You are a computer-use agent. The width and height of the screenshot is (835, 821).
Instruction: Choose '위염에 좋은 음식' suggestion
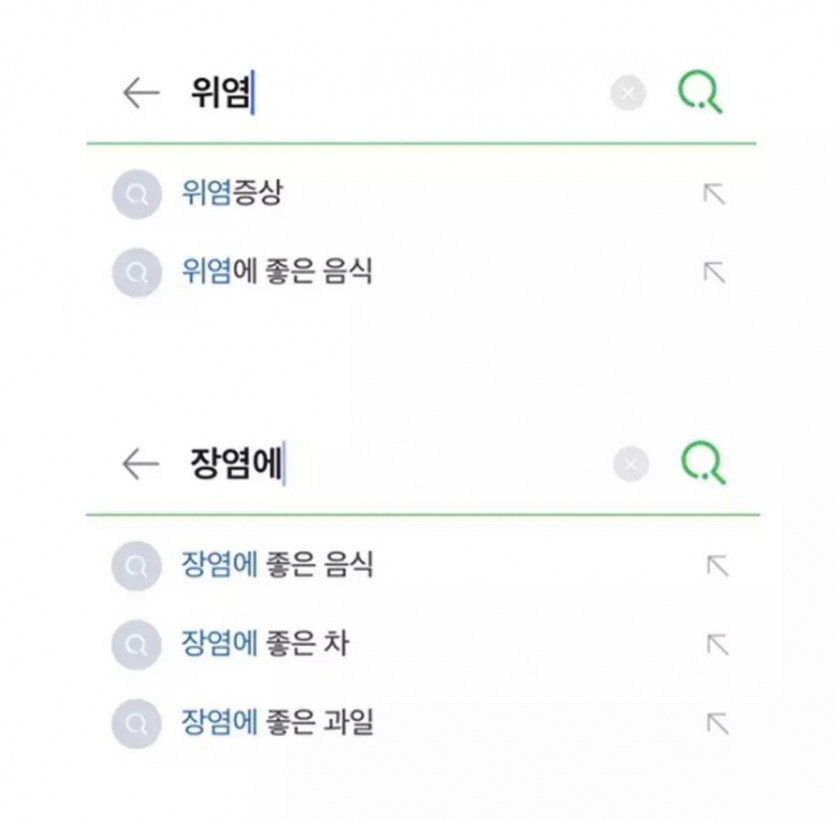coord(277,271)
